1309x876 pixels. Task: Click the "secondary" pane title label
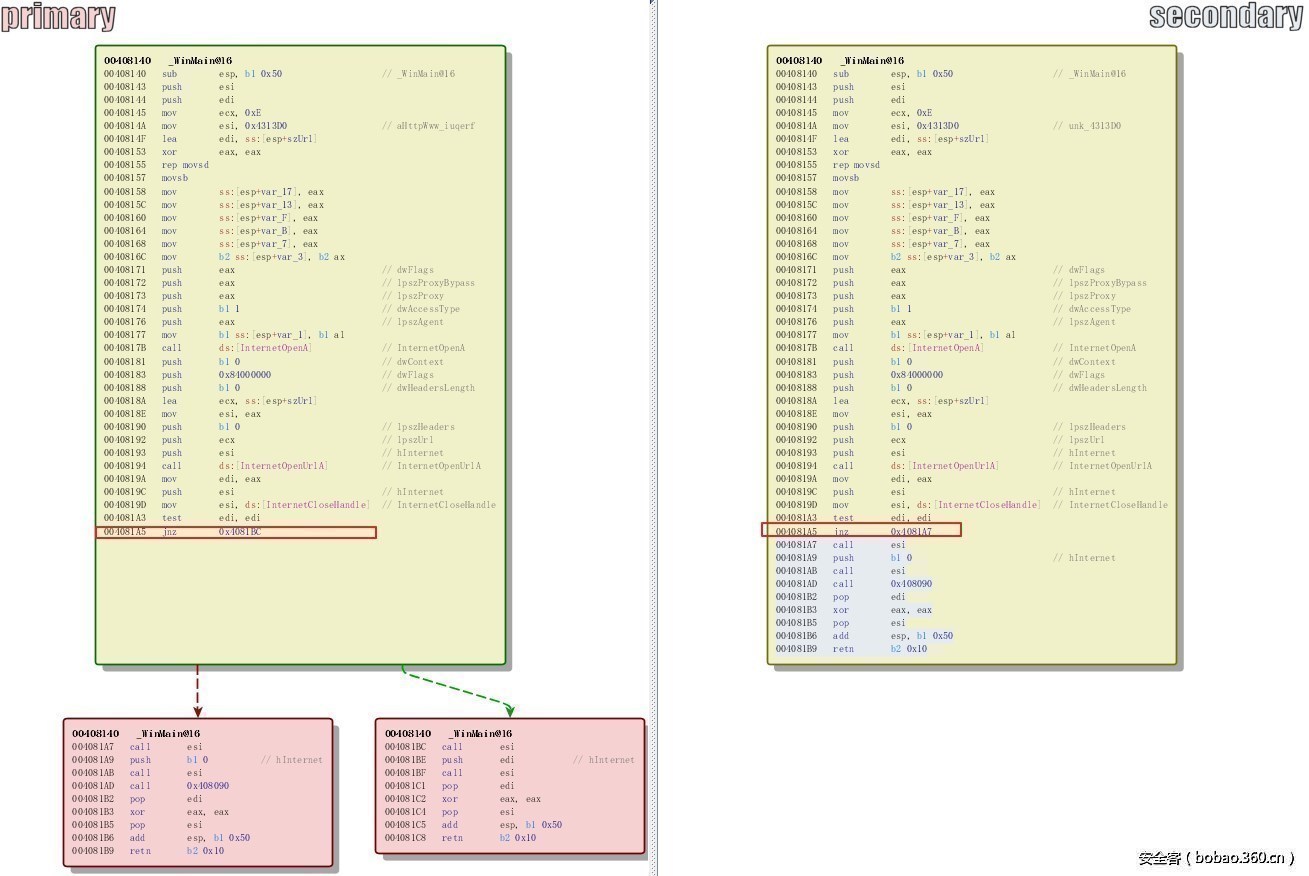[1225, 16]
